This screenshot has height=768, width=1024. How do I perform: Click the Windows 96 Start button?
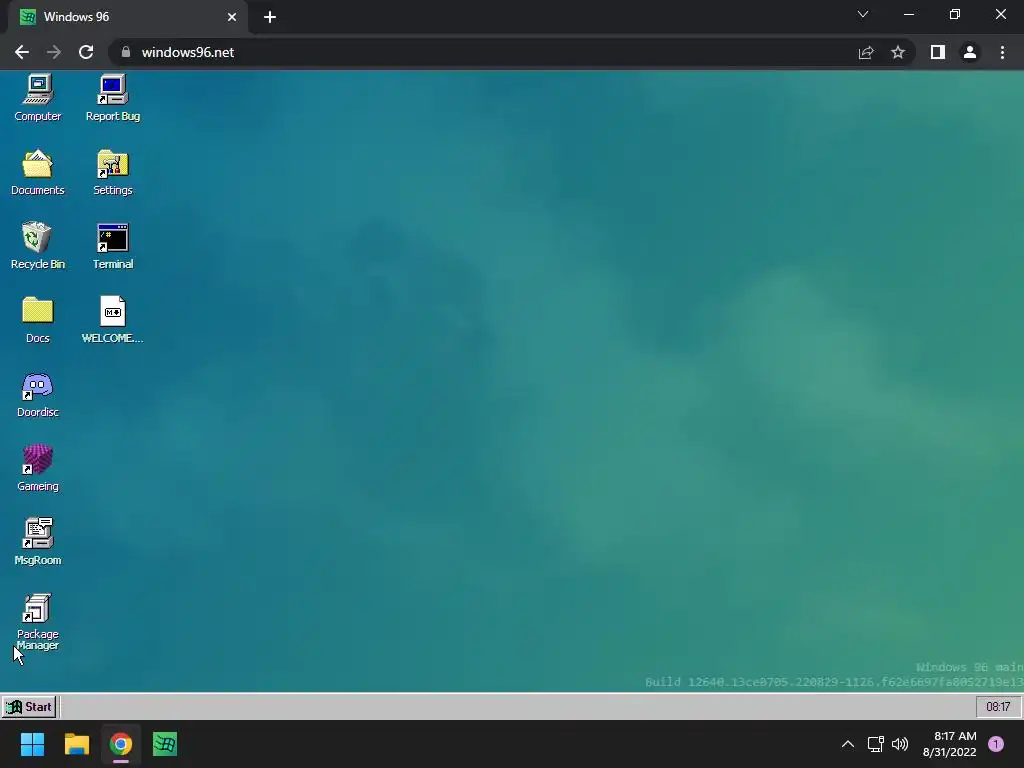[29, 707]
